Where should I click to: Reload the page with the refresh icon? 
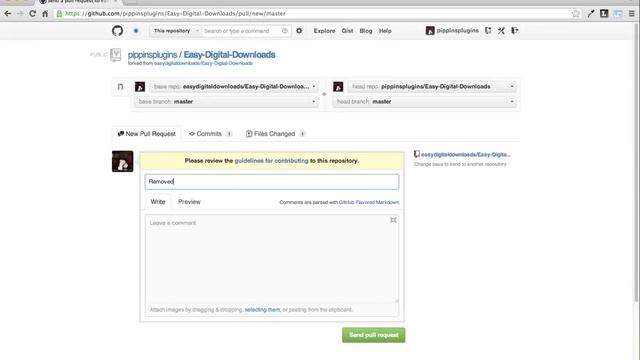pyautogui.click(x=32, y=13)
